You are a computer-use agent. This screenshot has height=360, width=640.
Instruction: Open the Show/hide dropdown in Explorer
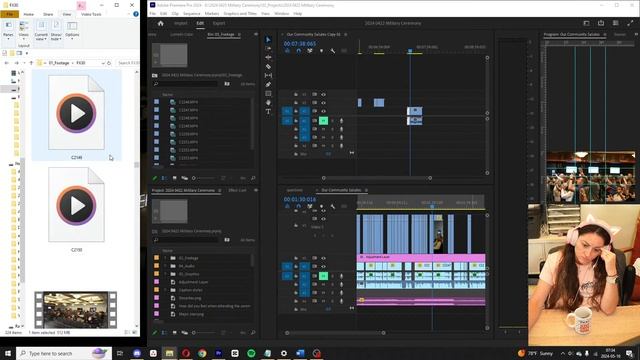pos(56,31)
